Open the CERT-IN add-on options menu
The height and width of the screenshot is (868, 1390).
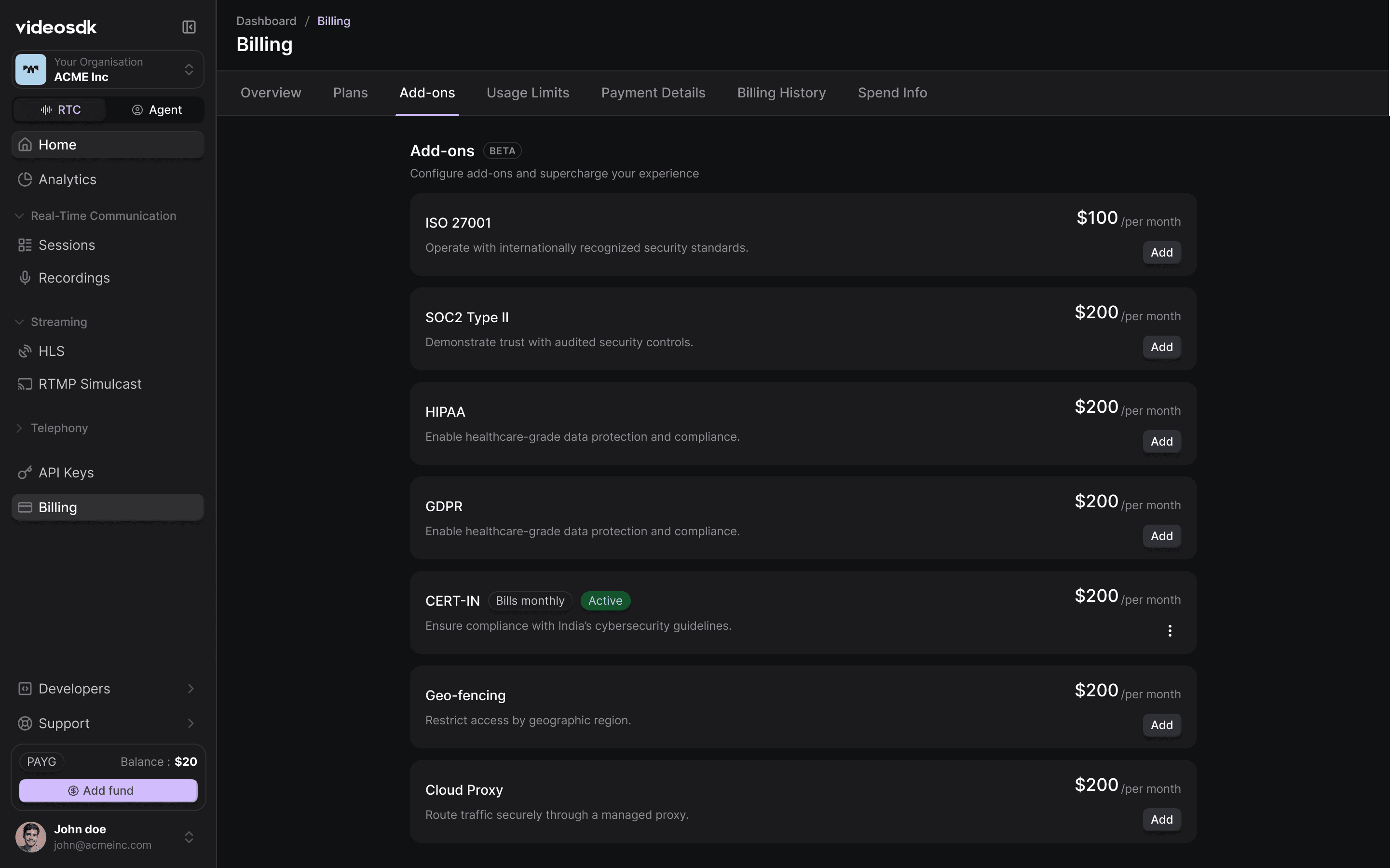point(1171,630)
